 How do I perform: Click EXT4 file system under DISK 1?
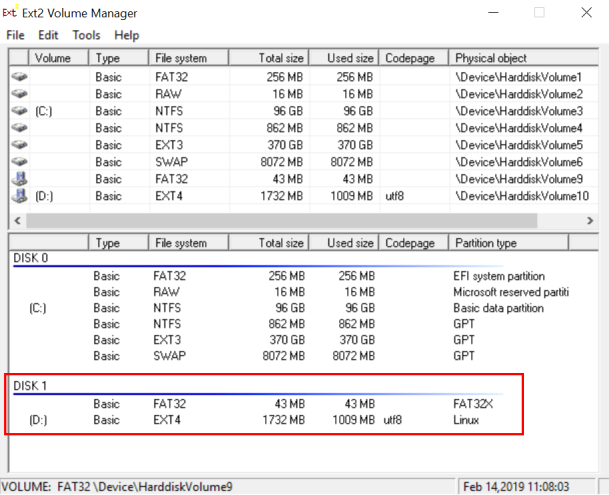167,420
